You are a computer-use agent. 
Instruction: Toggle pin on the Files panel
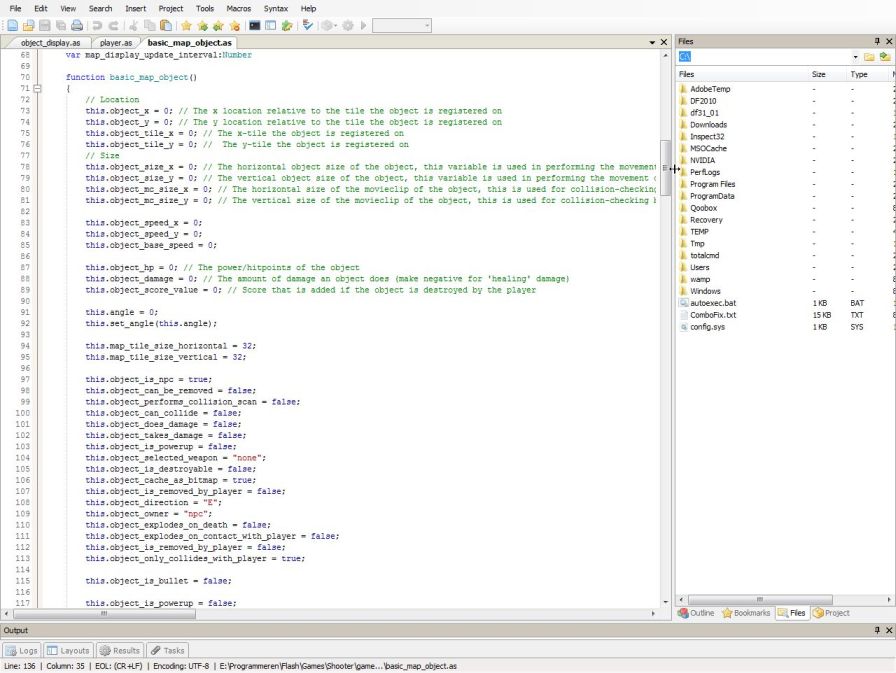(x=877, y=41)
